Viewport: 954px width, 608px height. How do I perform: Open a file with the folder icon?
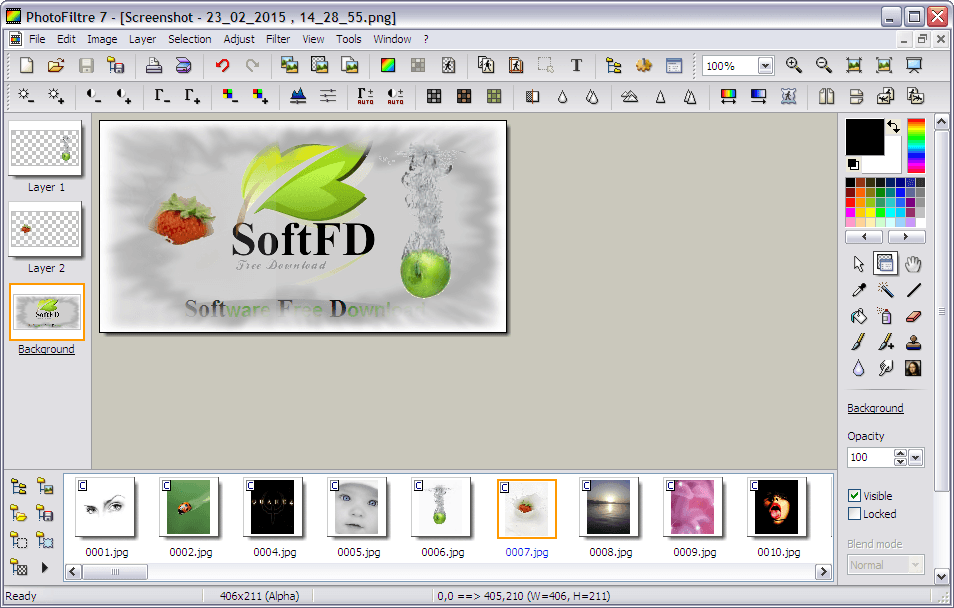(x=56, y=65)
